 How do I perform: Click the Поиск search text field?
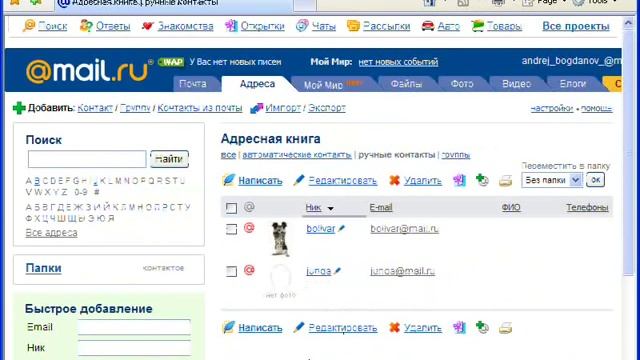pos(87,159)
